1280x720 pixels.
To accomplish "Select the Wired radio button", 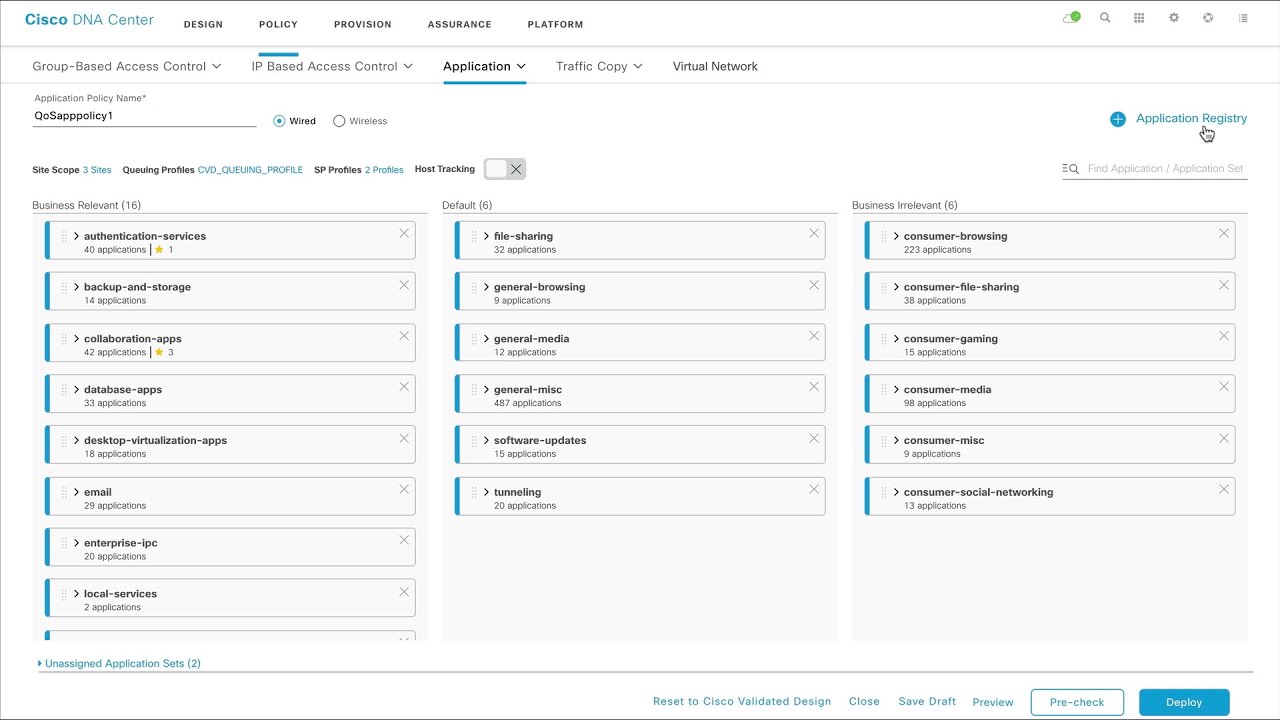I will 279,121.
